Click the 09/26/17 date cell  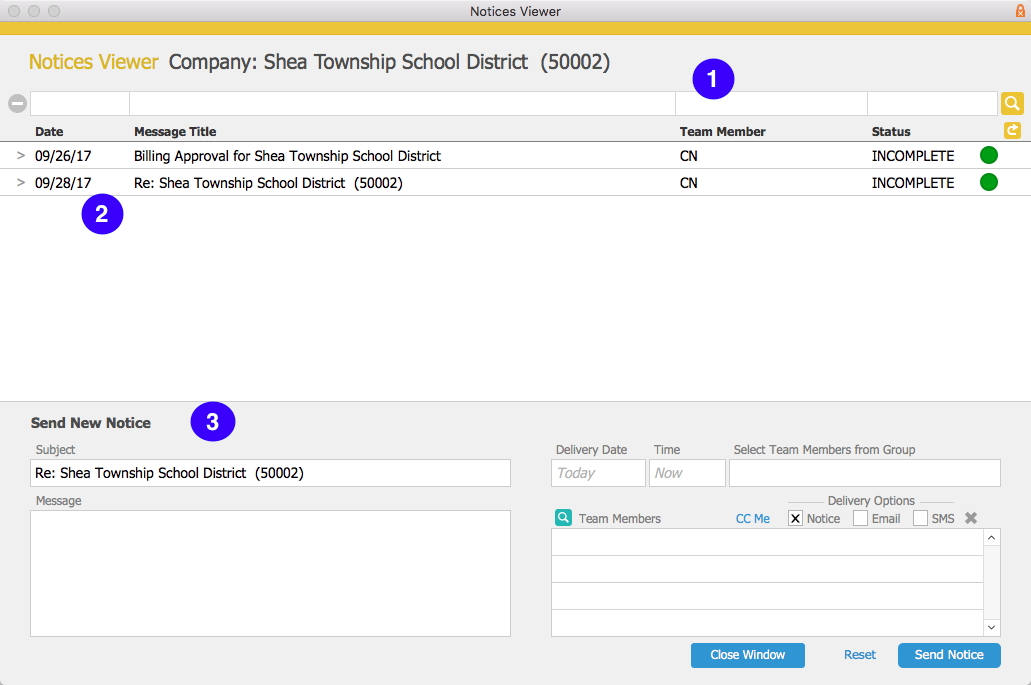(x=63, y=156)
